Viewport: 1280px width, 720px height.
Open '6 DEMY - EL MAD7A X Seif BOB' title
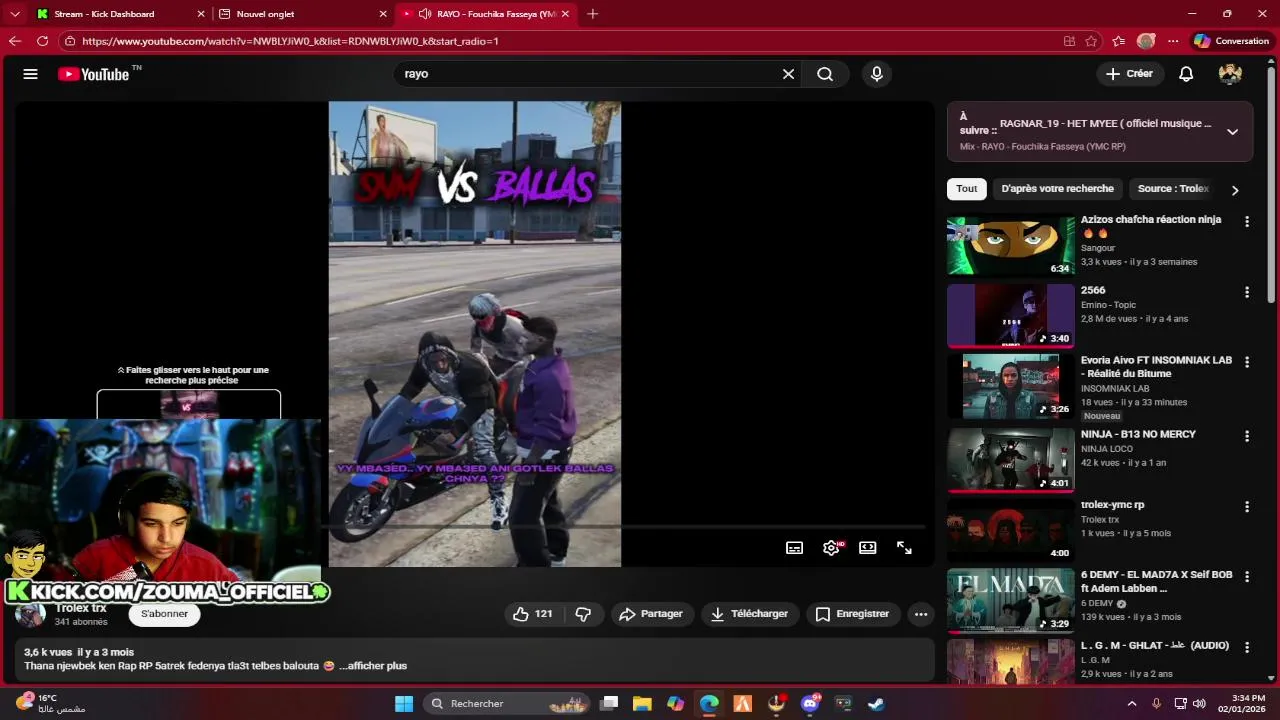tap(1156, 581)
